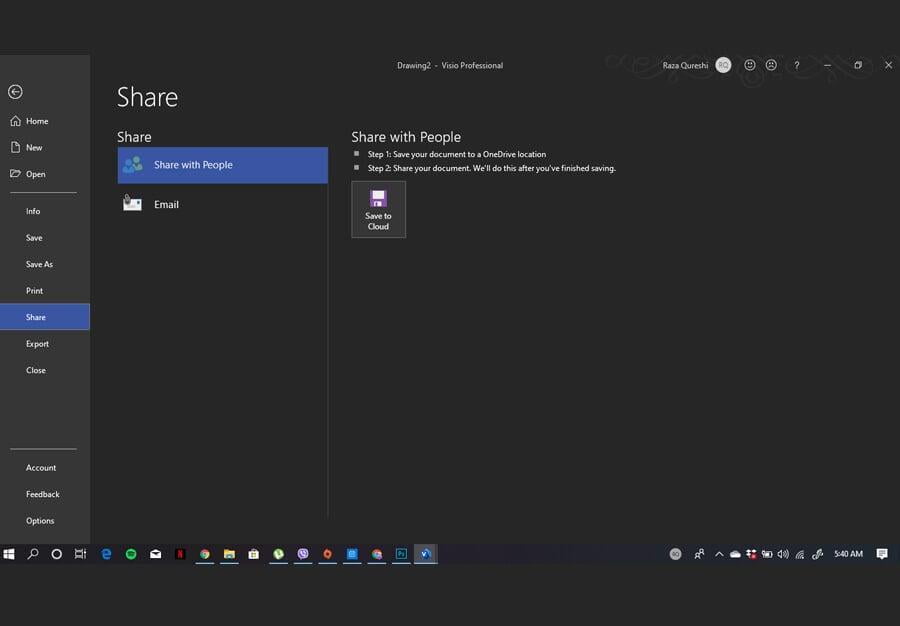Open Cortana from the taskbar
Image resolution: width=900 pixels, height=626 pixels.
pos(56,554)
